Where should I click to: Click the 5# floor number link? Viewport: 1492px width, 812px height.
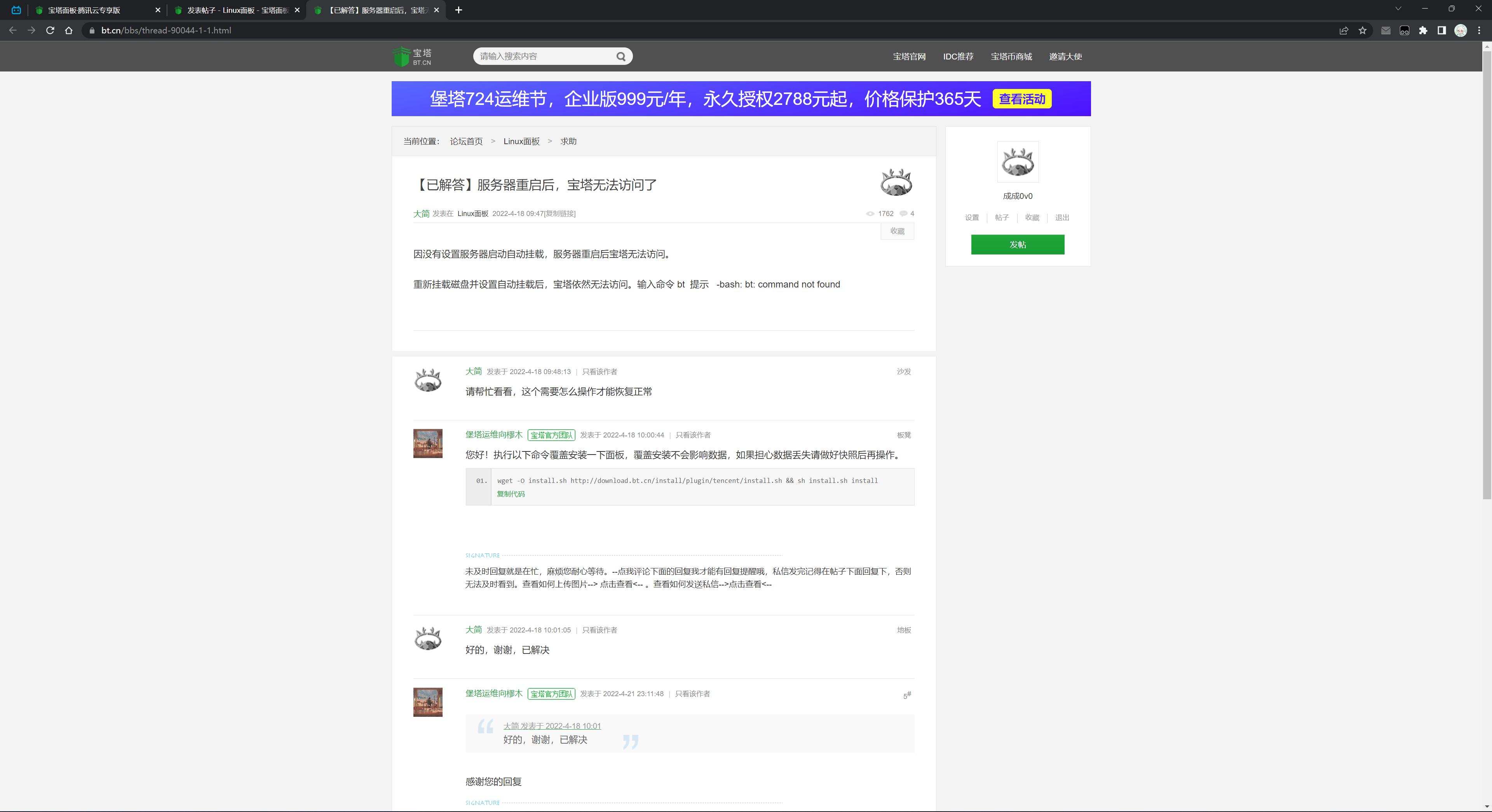907,694
